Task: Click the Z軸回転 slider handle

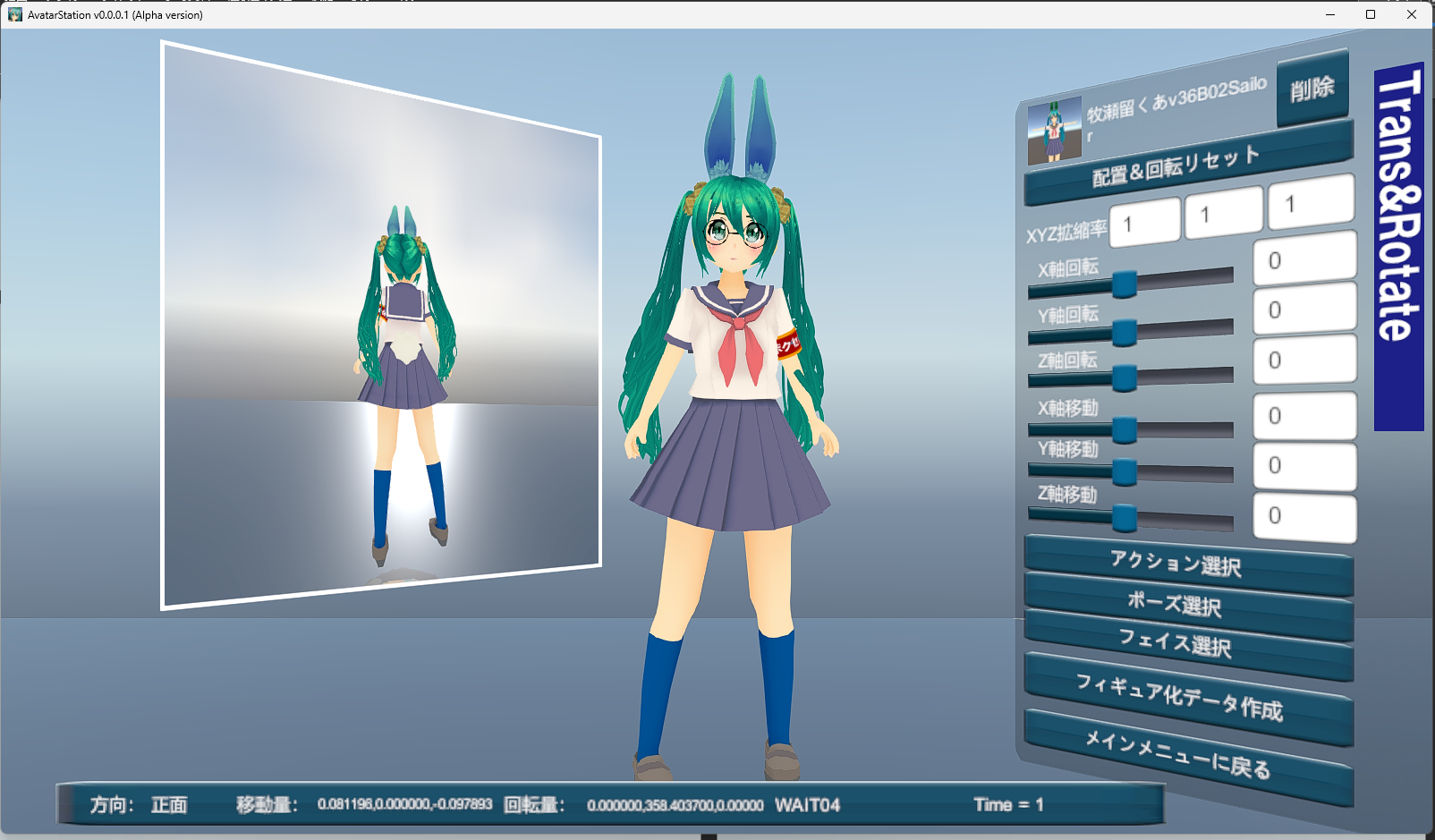Action: click(x=1125, y=378)
